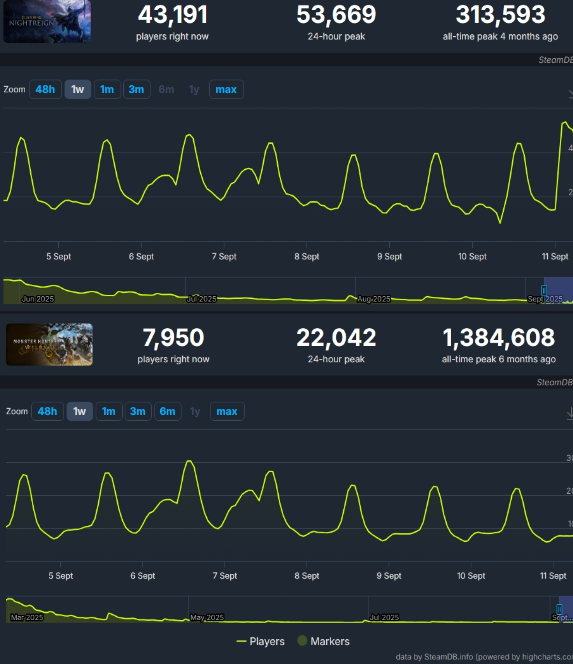Click Aug 2025 label in Nightreign navigator
This screenshot has width=573, height=664.
click(374, 299)
